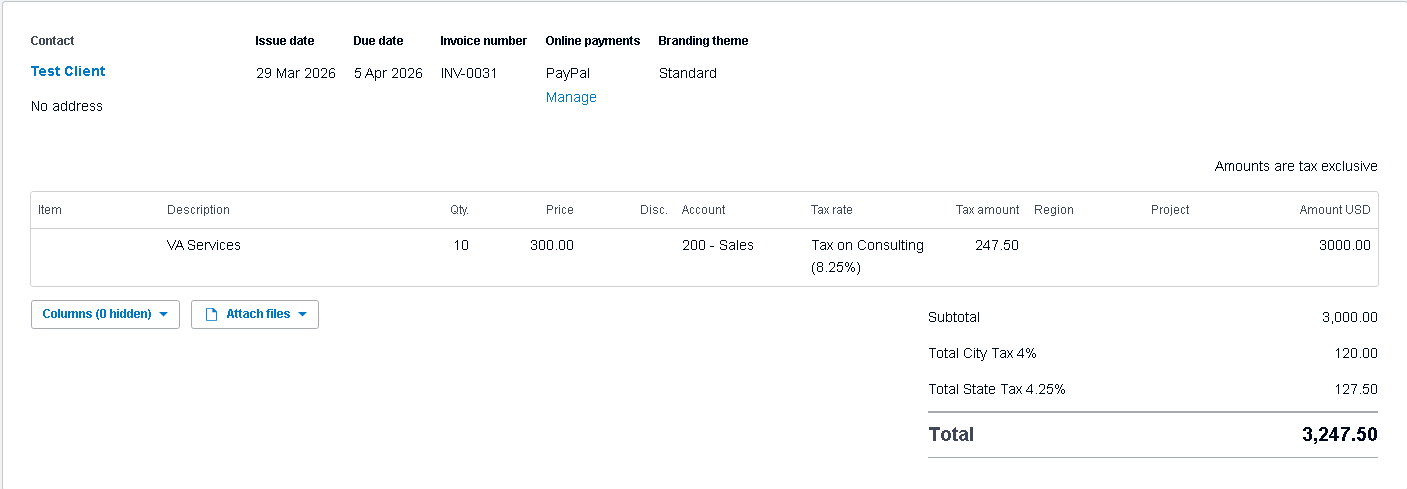Click the Region column header

pos(1054,210)
